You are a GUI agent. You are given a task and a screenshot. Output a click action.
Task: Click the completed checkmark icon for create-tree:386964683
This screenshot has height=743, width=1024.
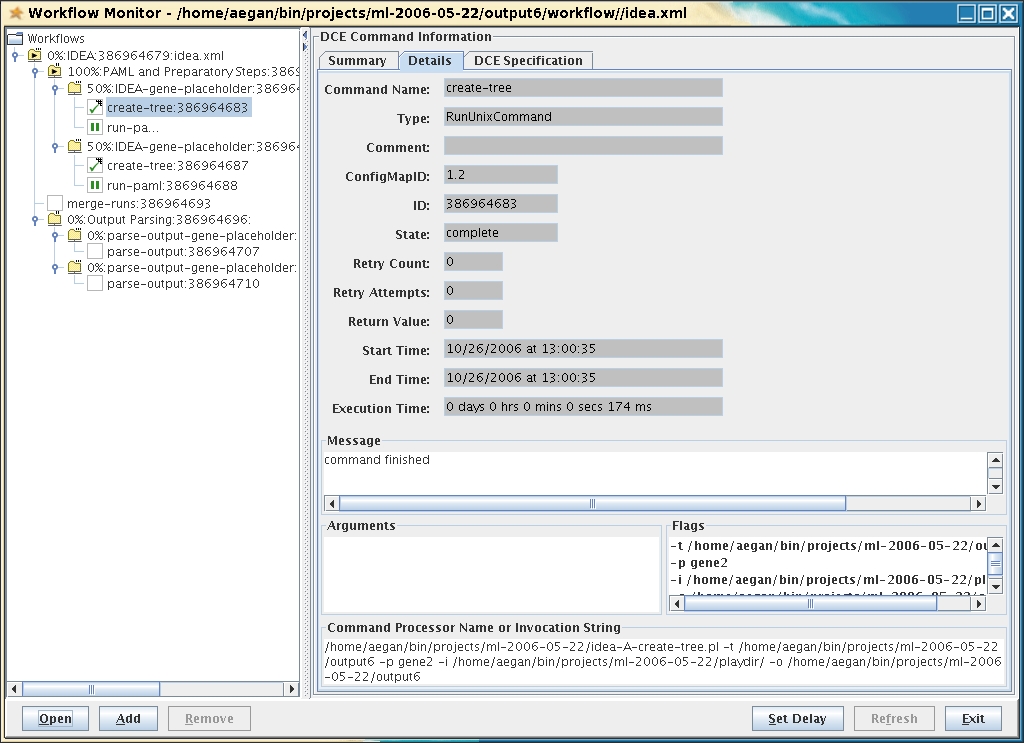click(95, 108)
